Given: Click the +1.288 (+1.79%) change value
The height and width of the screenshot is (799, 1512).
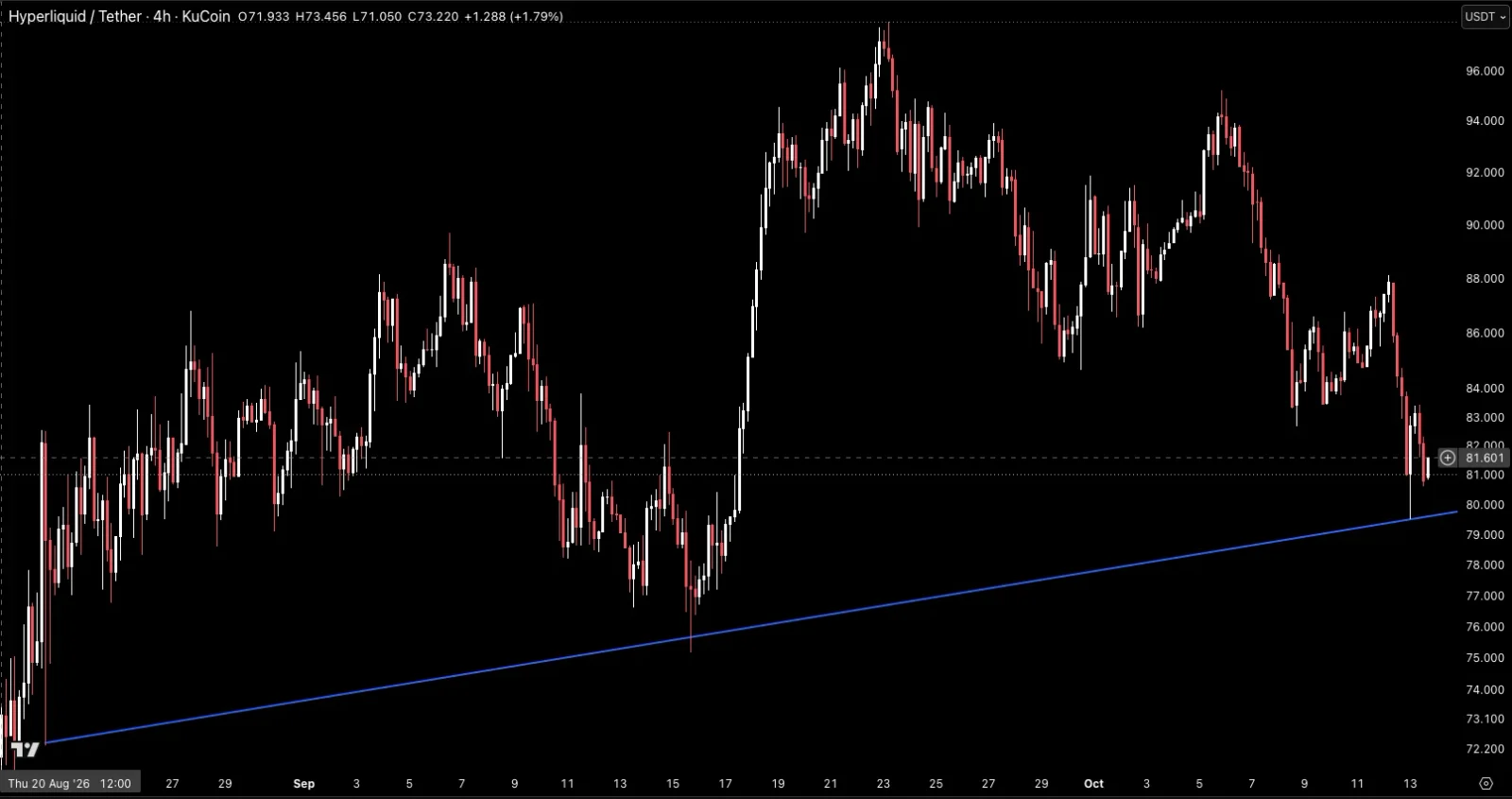Looking at the screenshot, I should click(513, 16).
